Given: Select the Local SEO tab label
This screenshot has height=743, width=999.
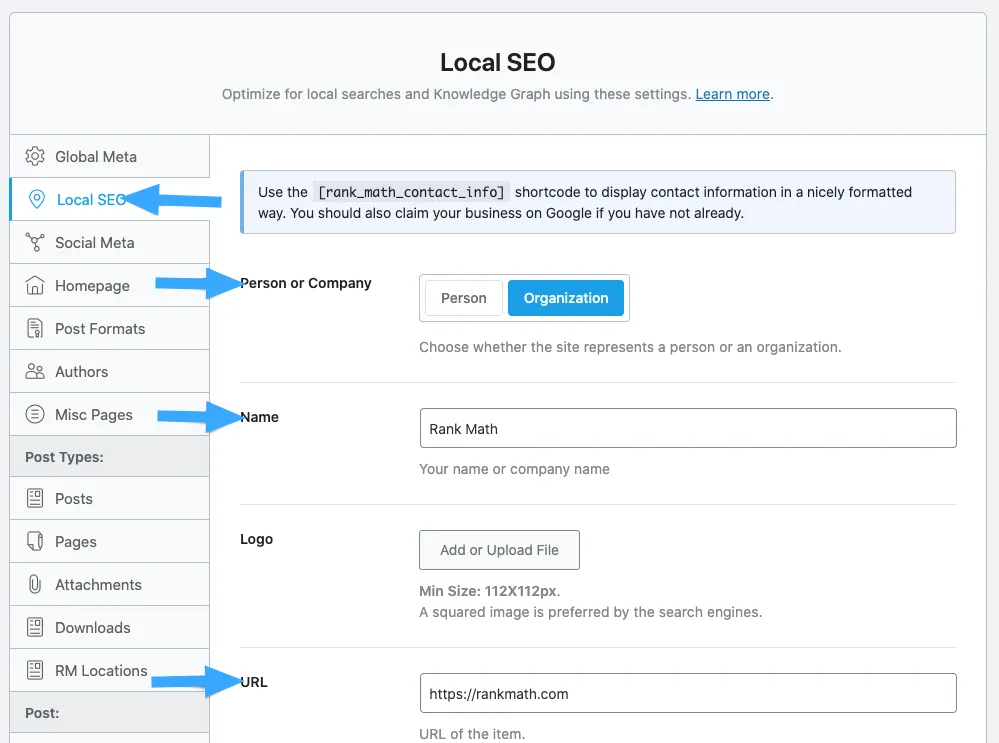Looking at the screenshot, I should pyautogui.click(x=90, y=199).
